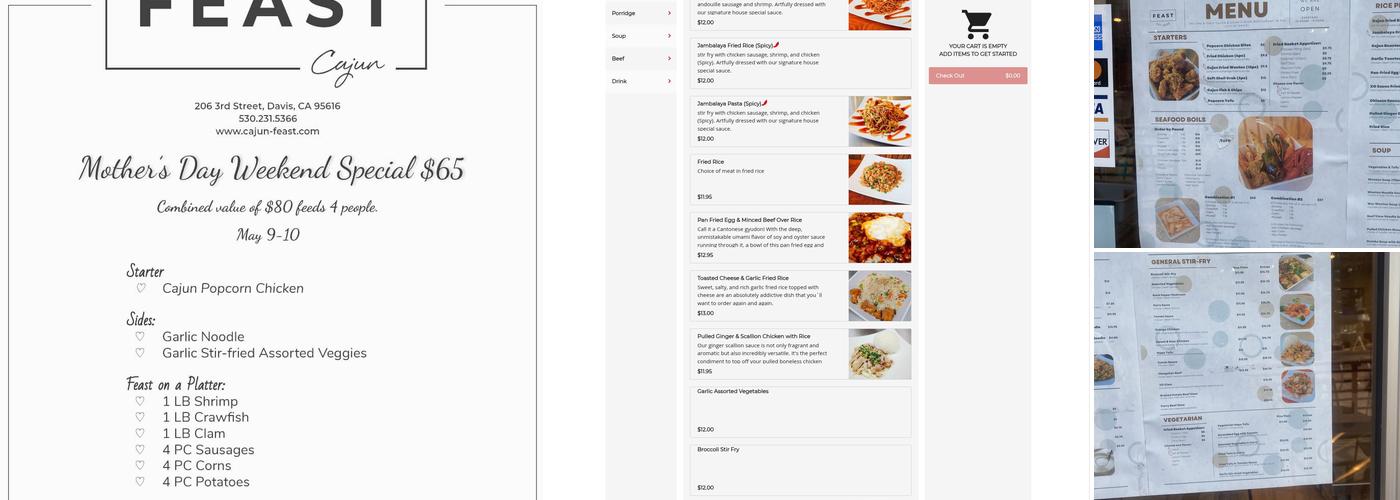Viewport: 1400px width, 500px height.
Task: Expand the Porridge category chevron
Action: point(669,13)
